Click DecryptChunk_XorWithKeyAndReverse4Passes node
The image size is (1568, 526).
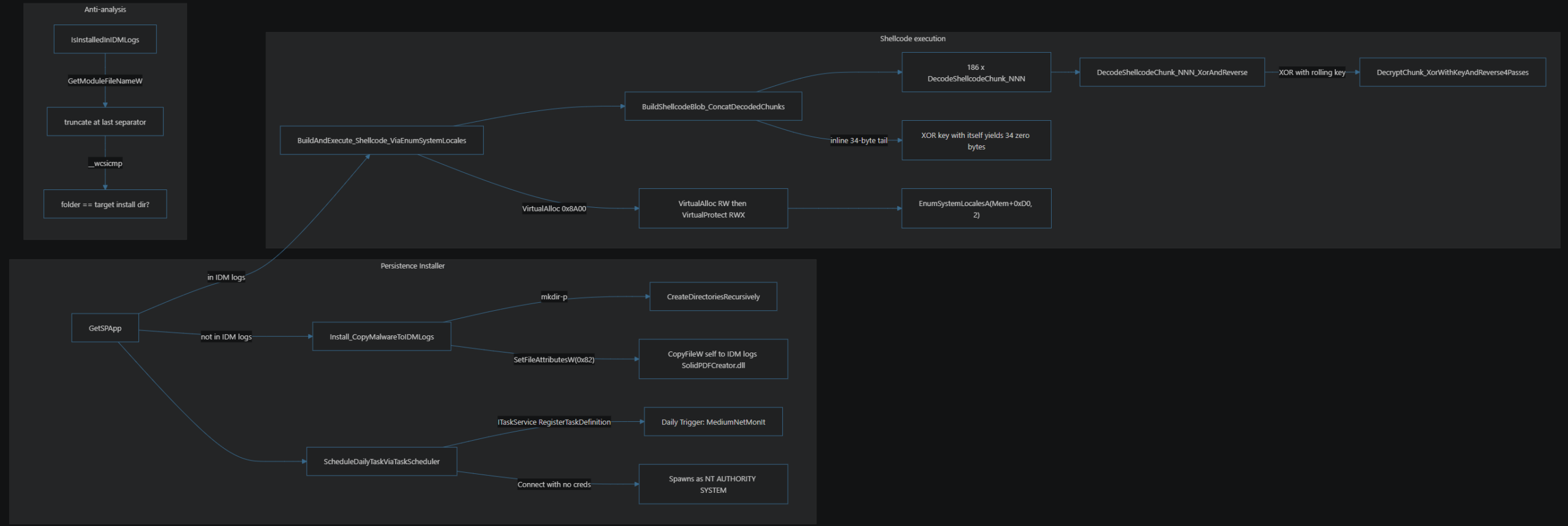[1452, 72]
